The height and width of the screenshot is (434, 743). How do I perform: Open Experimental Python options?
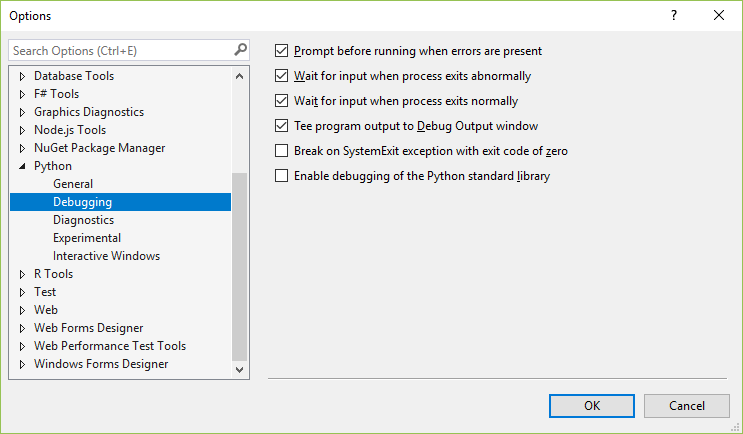click(87, 238)
